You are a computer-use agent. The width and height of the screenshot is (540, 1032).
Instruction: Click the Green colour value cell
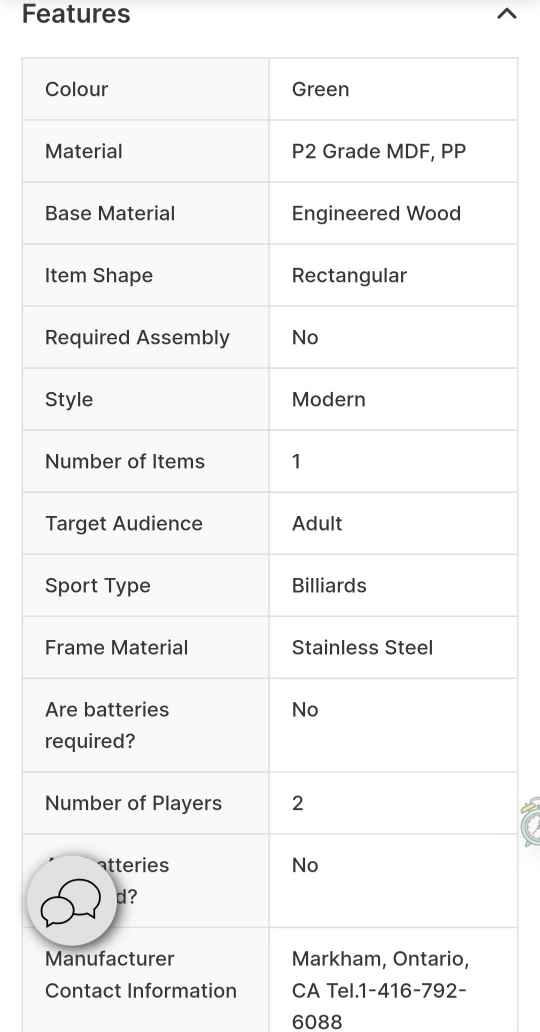click(393, 89)
